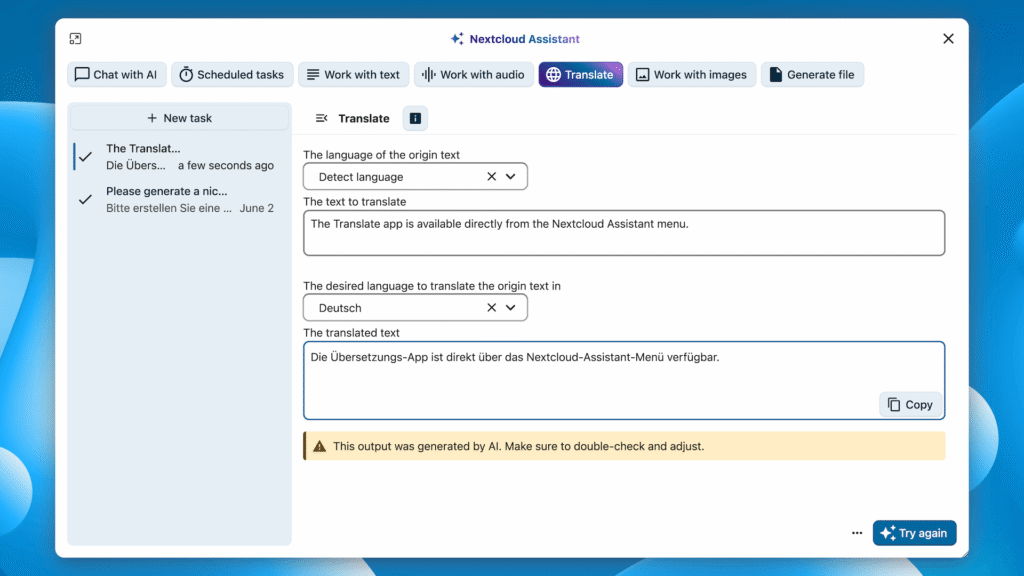Click the 'June 2' task date
The width and height of the screenshot is (1024, 576).
tap(257, 208)
